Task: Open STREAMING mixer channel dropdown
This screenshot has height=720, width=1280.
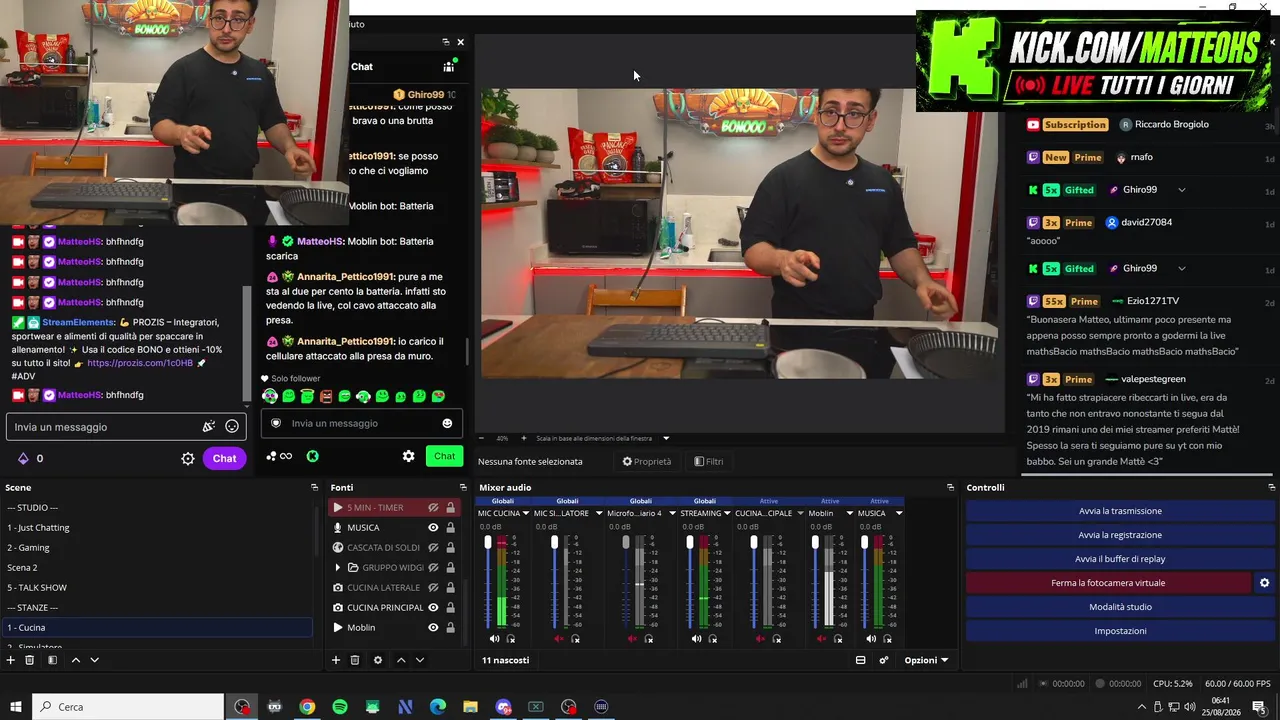Action: pos(727,513)
